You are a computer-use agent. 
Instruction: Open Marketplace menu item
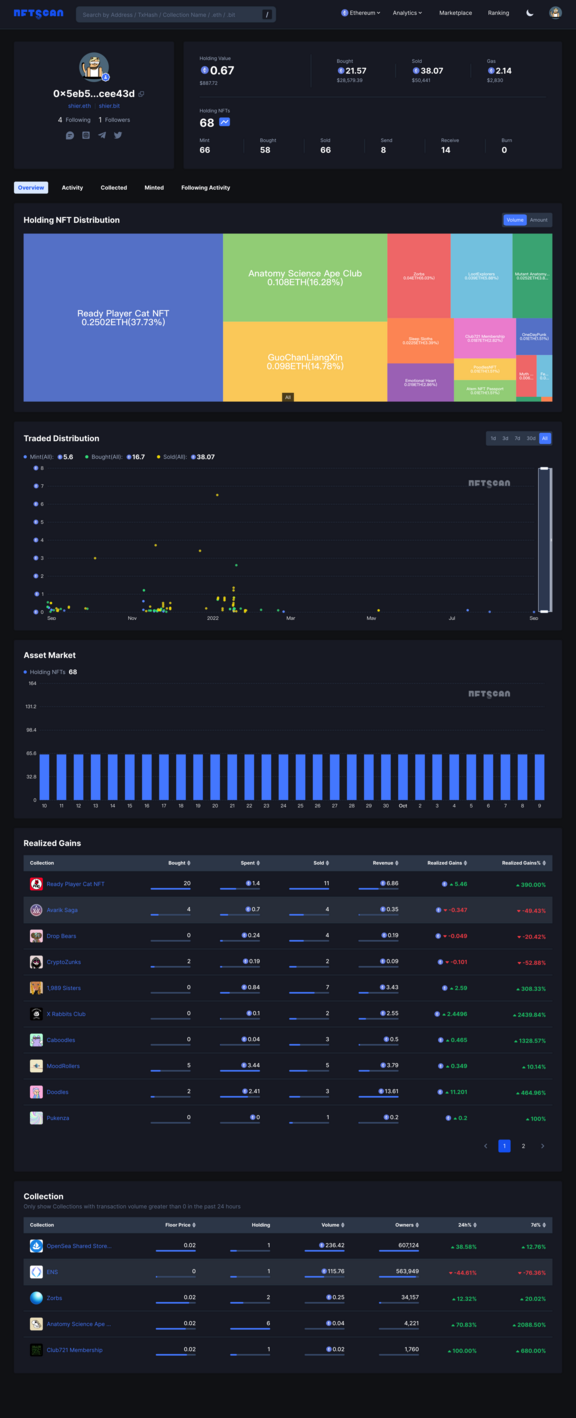455,13
